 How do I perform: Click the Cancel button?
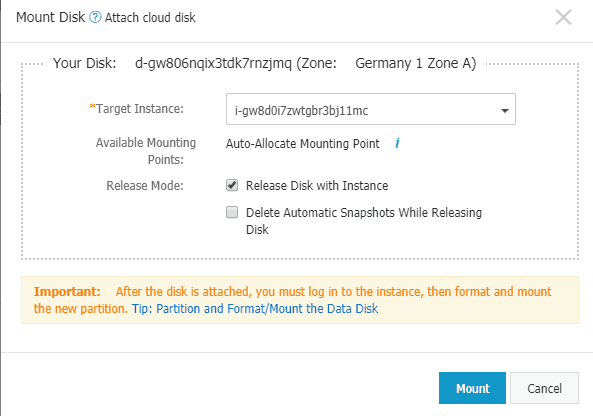point(544,388)
